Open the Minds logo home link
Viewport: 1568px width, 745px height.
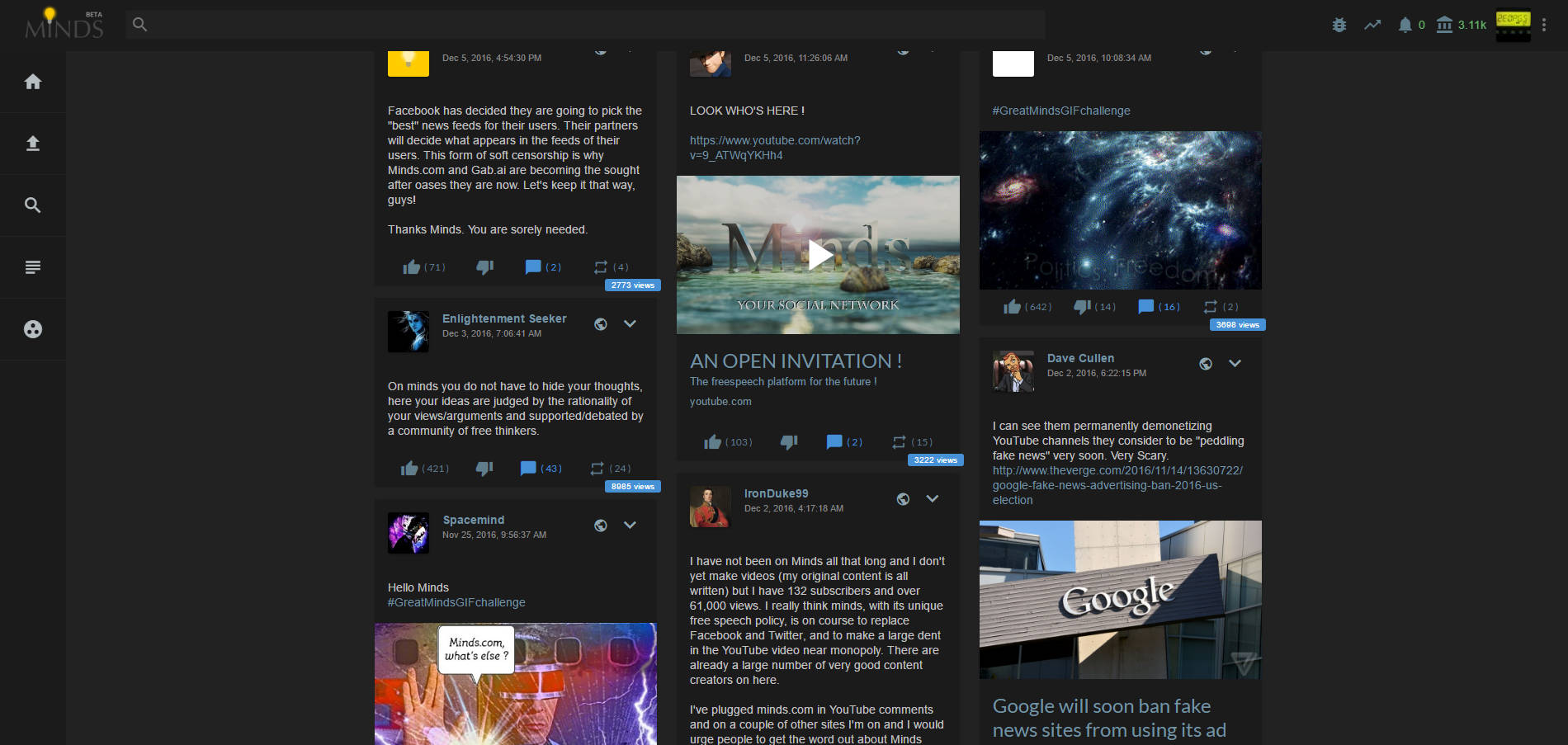point(64,25)
